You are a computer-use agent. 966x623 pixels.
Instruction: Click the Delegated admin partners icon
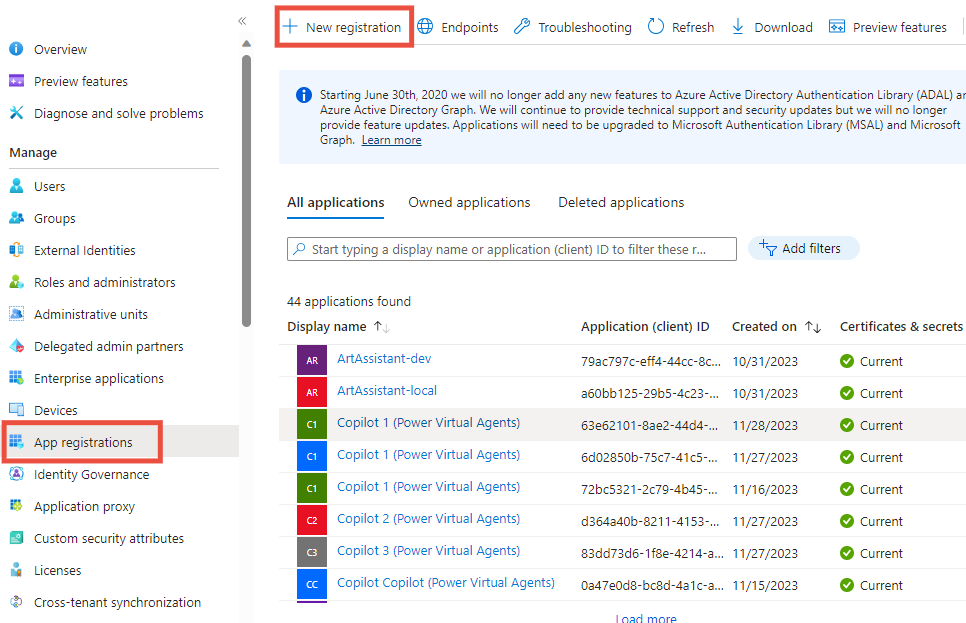pos(17,346)
